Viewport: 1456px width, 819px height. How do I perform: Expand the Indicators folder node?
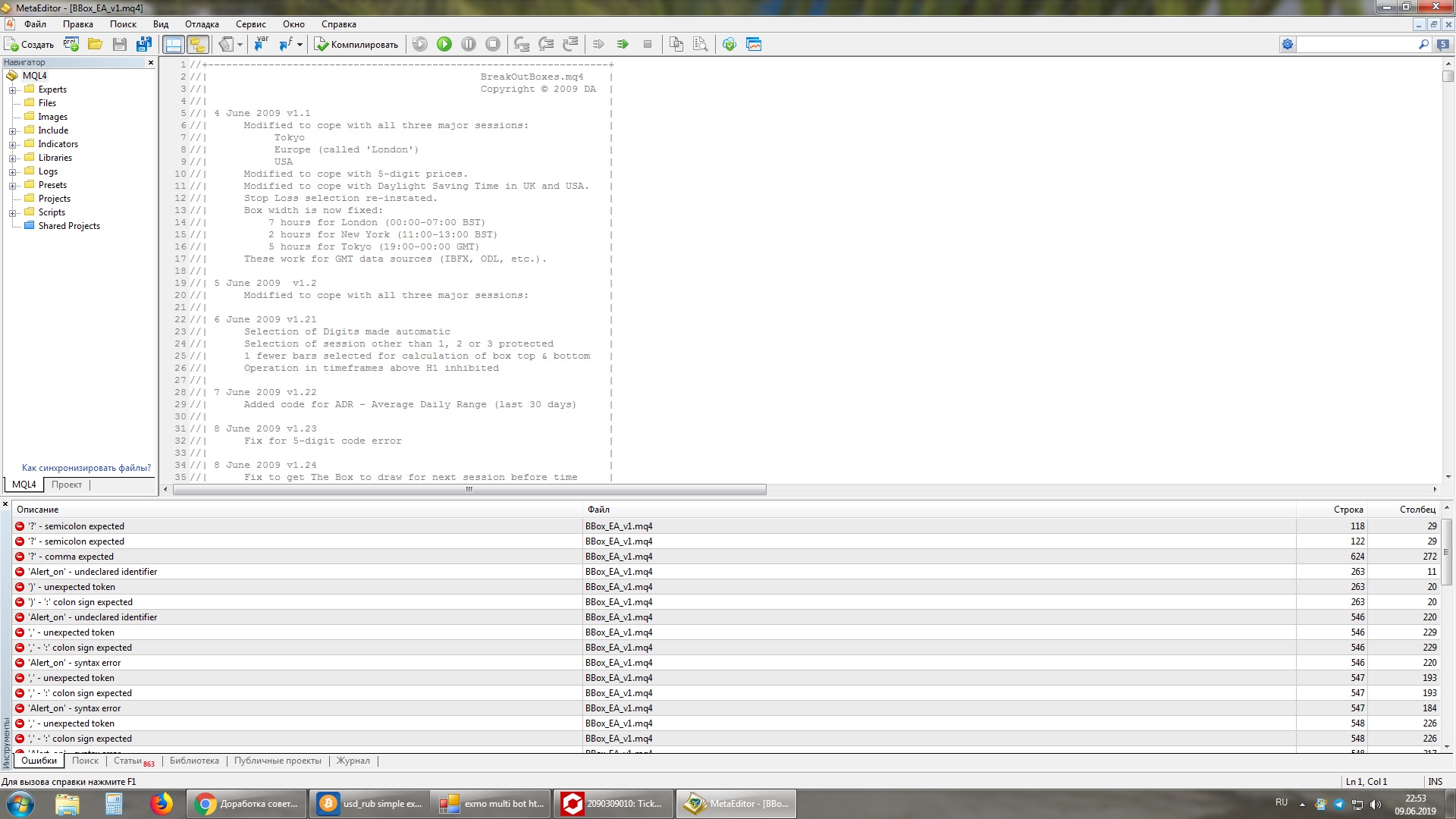[12, 144]
